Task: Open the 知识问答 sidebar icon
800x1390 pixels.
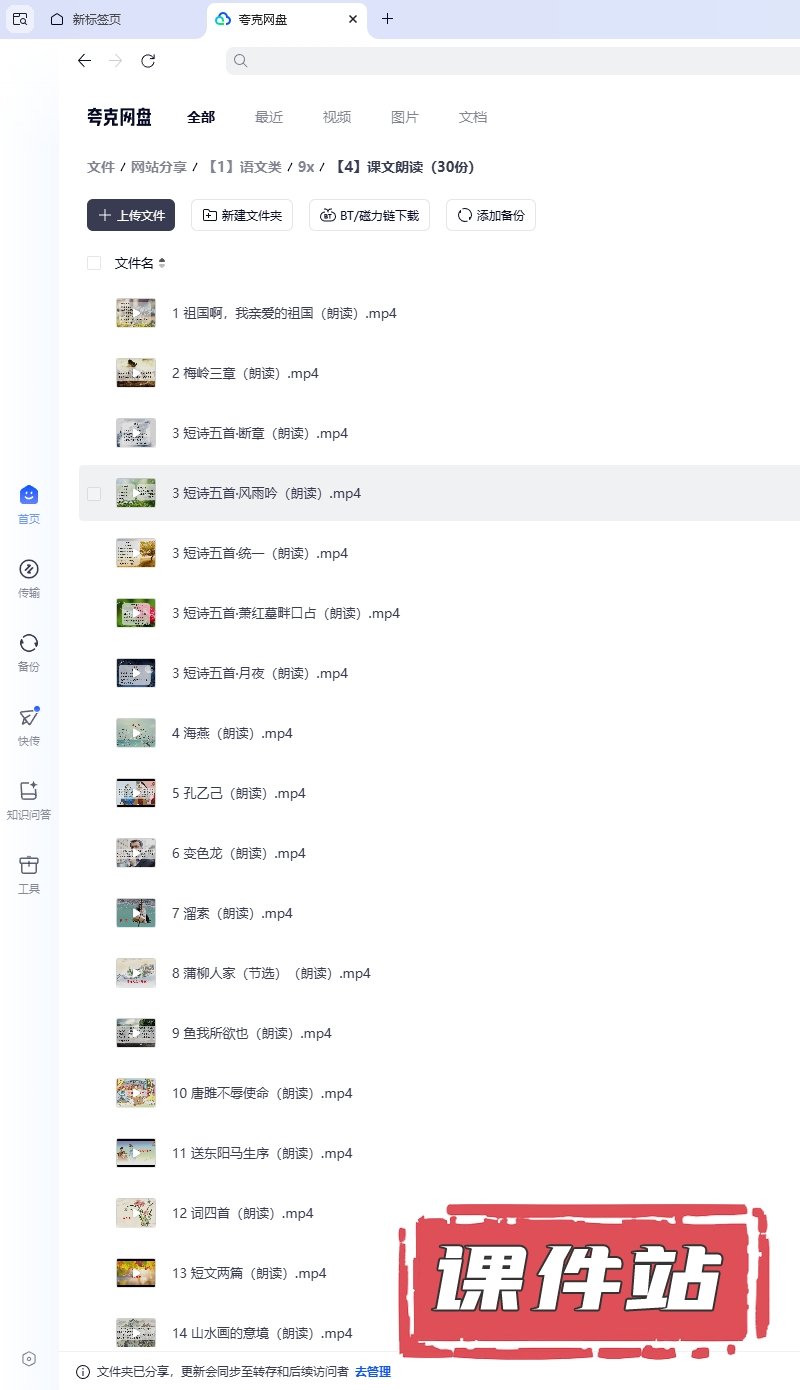Action: (x=29, y=800)
